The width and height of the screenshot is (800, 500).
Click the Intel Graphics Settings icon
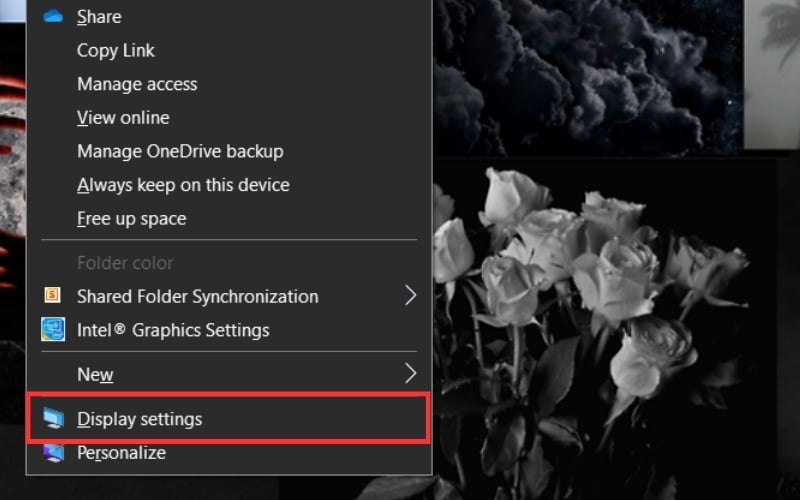pos(53,329)
